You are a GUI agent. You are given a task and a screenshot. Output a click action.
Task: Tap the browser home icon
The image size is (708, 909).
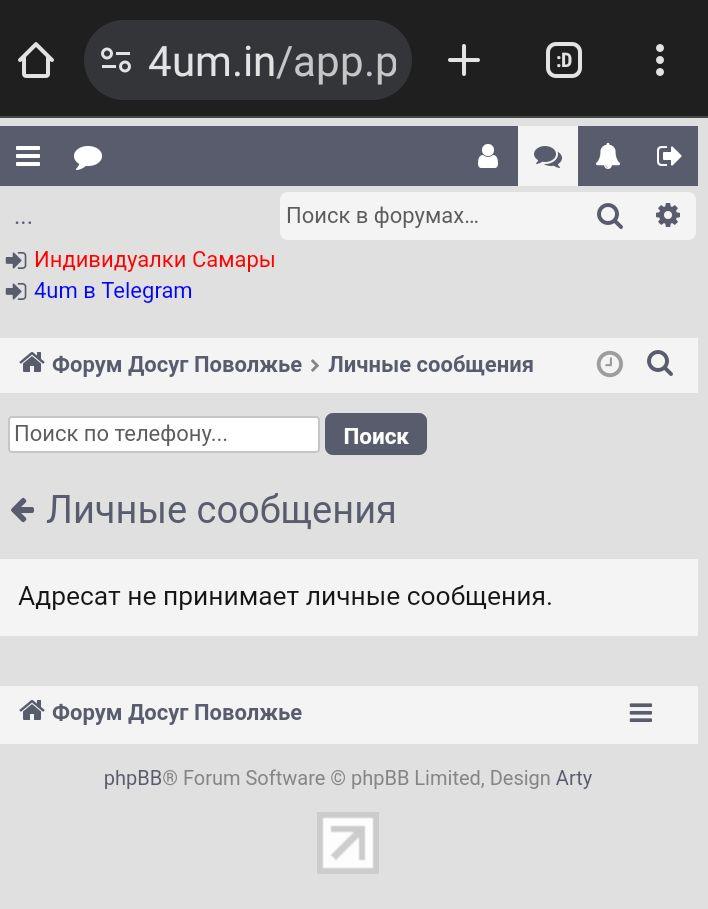pos(36,61)
